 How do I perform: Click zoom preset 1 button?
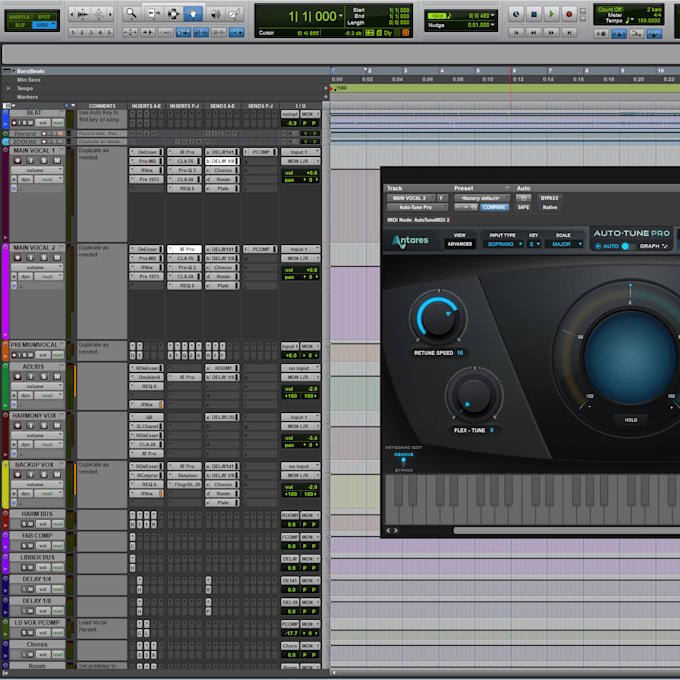[x=73, y=33]
